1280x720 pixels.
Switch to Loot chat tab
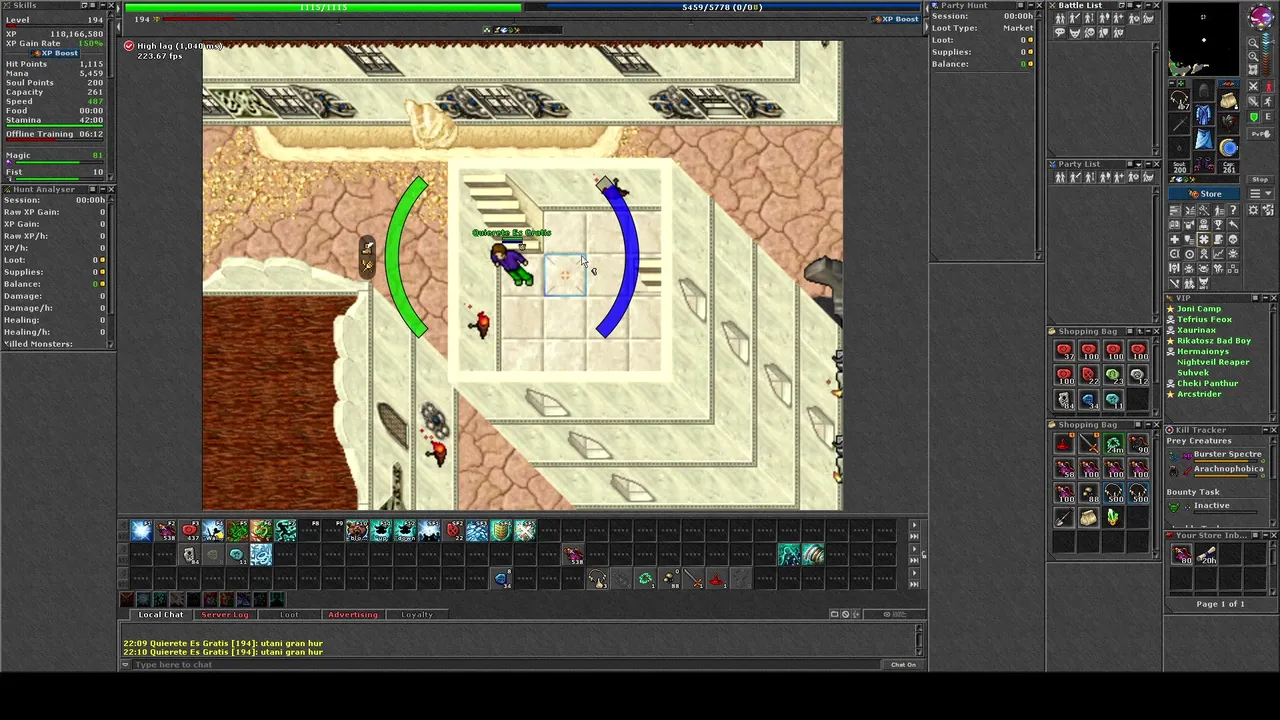(289, 615)
